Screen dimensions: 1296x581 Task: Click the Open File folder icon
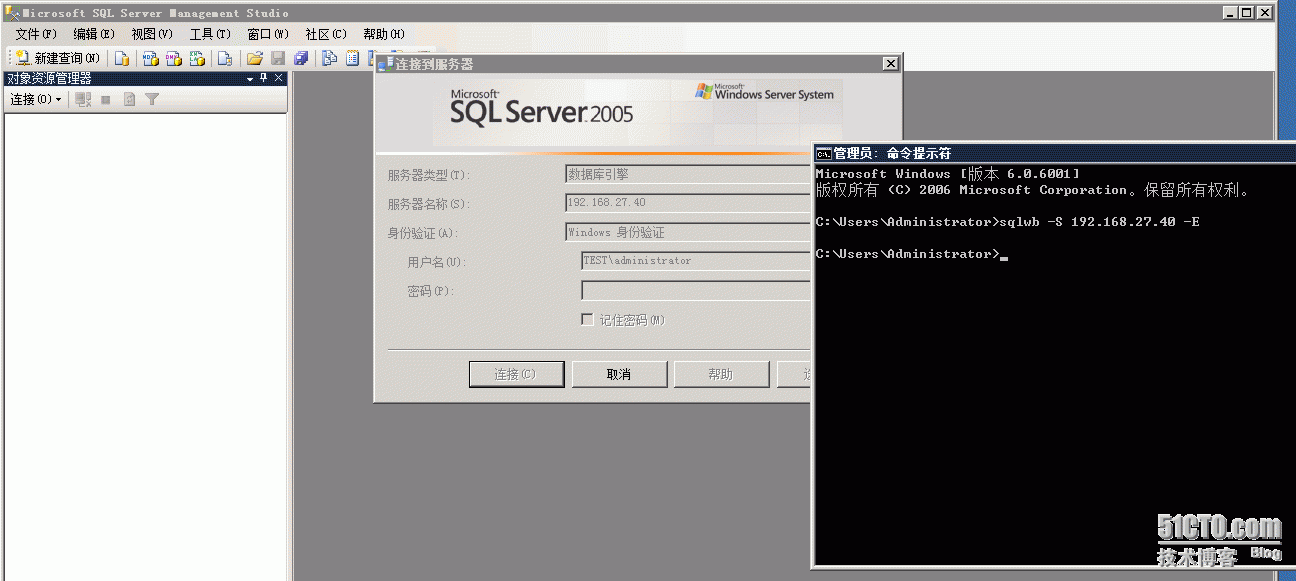(255, 58)
